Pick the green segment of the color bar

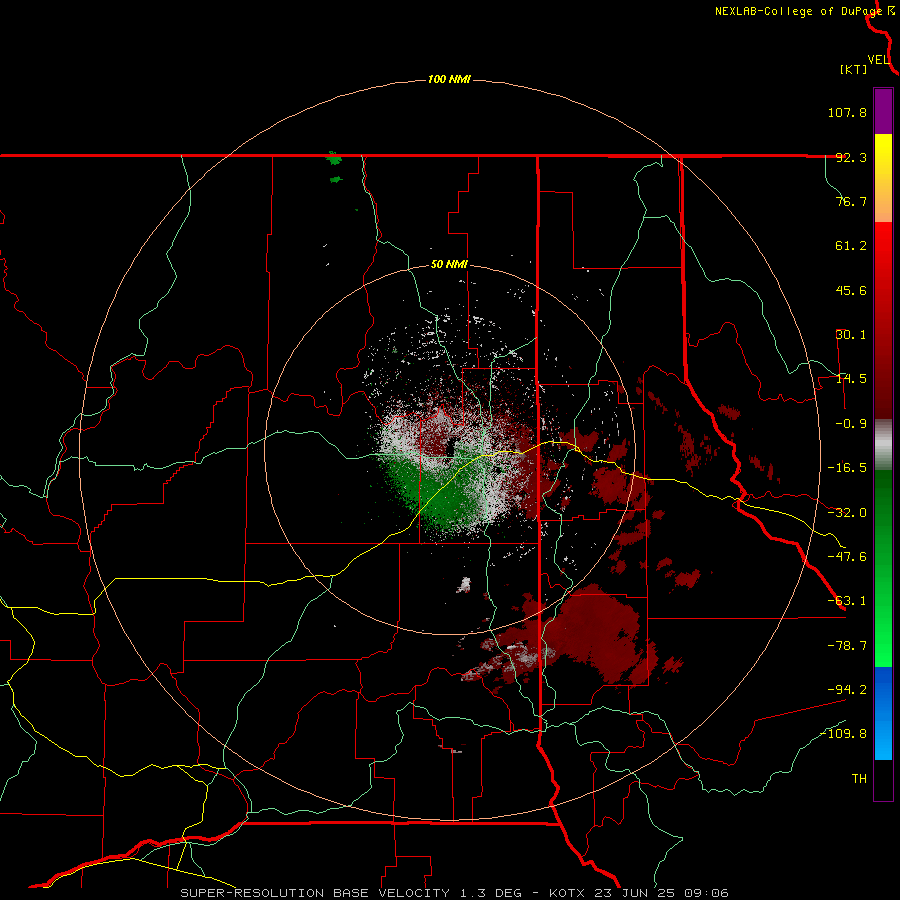tap(883, 568)
